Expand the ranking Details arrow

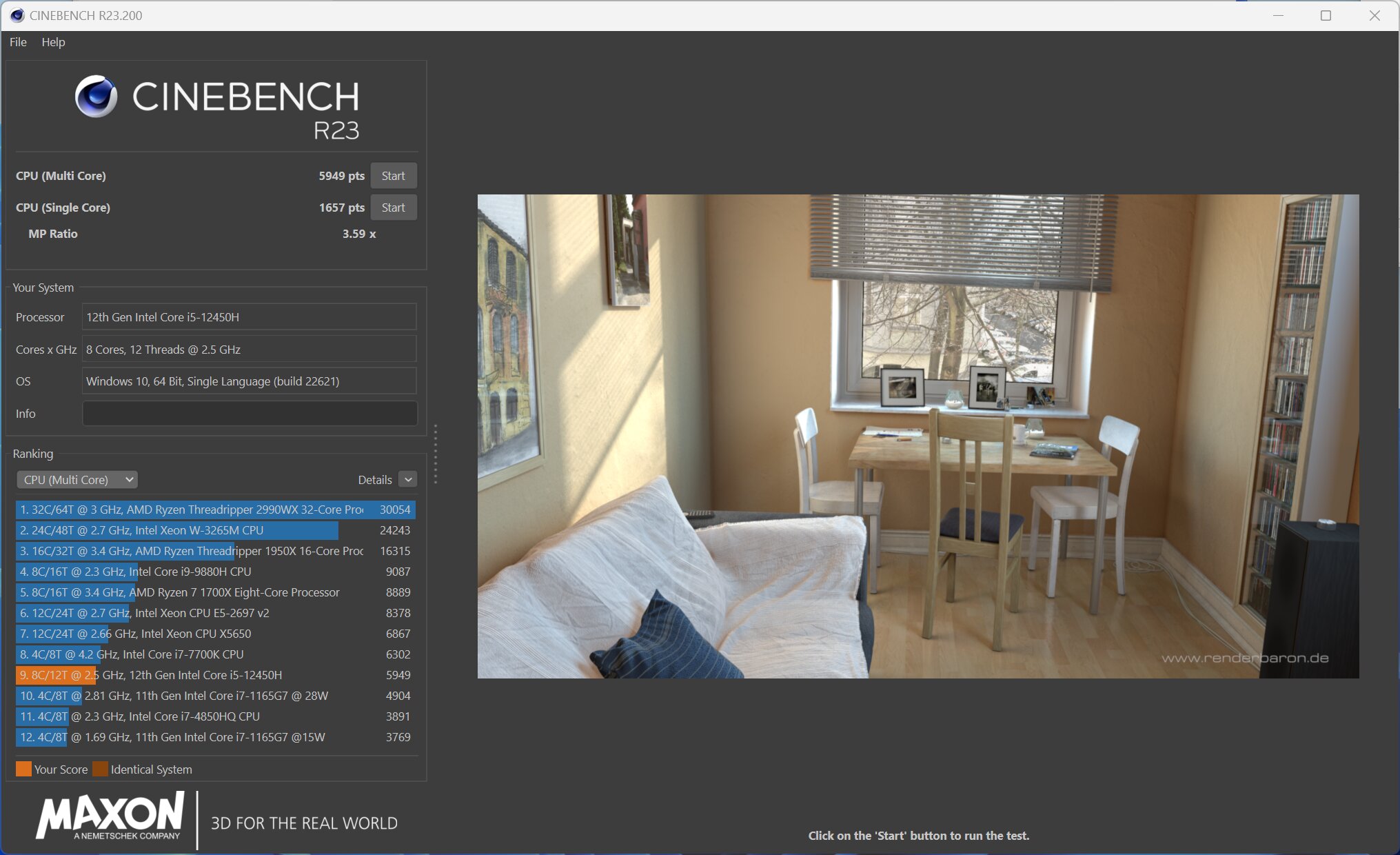pyautogui.click(x=408, y=480)
